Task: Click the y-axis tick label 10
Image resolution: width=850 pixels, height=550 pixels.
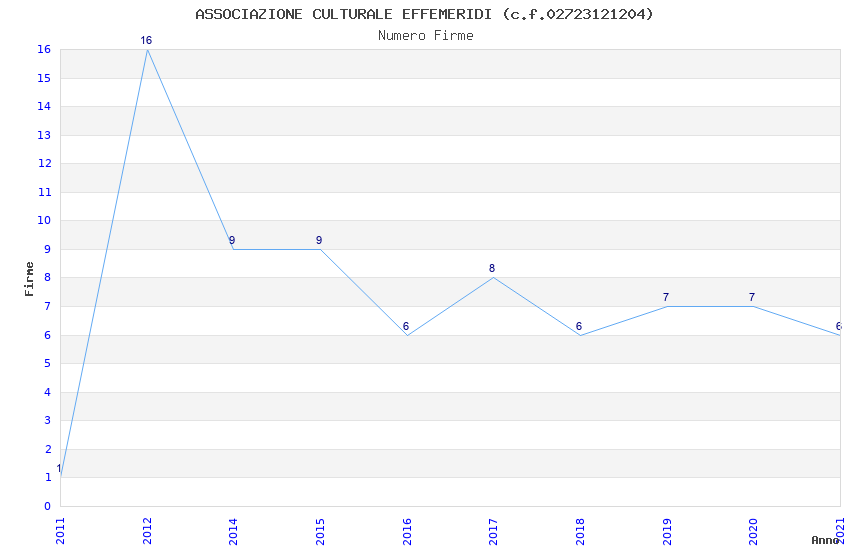Action: (x=44, y=220)
